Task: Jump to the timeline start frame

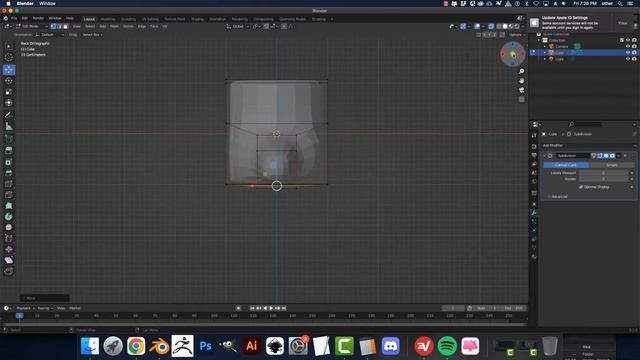Action: point(252,308)
